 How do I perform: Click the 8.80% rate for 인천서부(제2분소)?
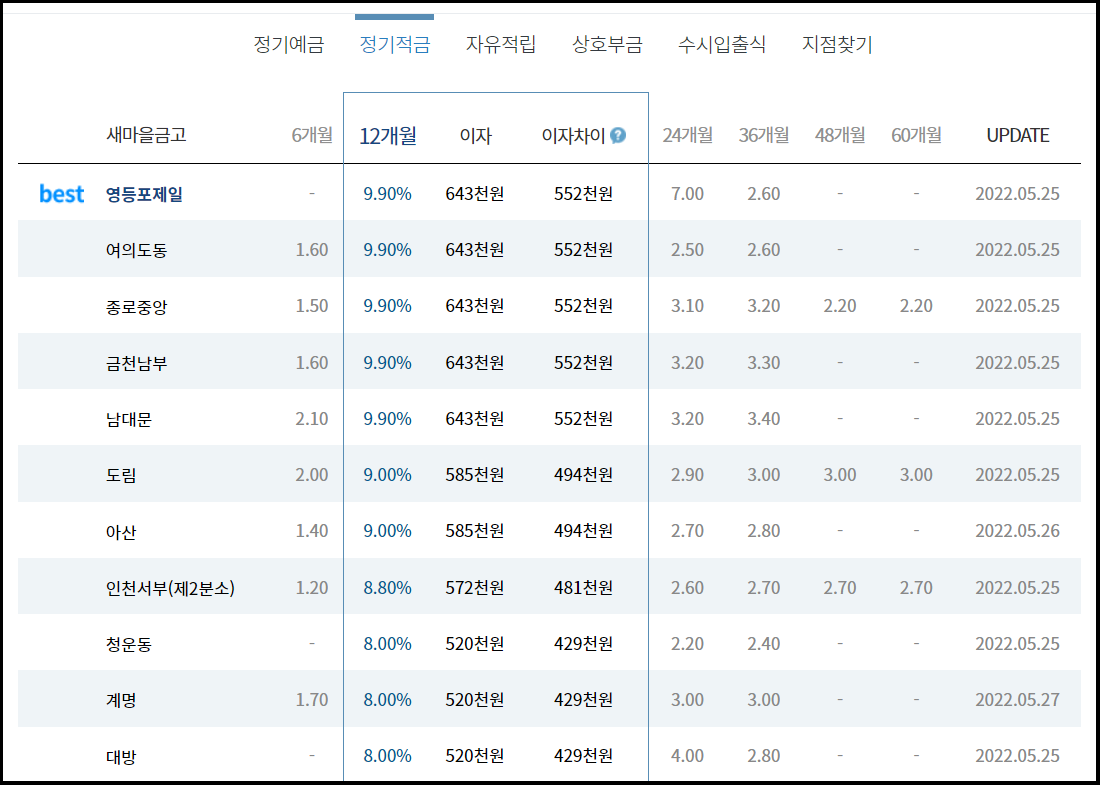[387, 588]
